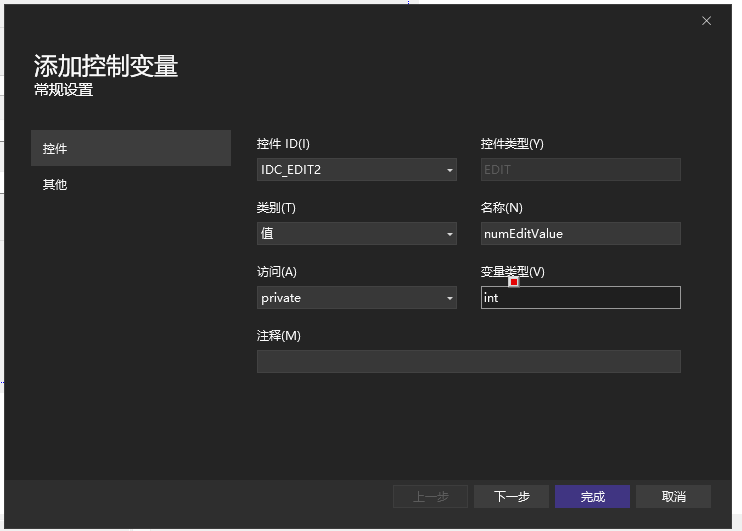
Task: Click the empty 注释 comment field
Action: pos(468,362)
